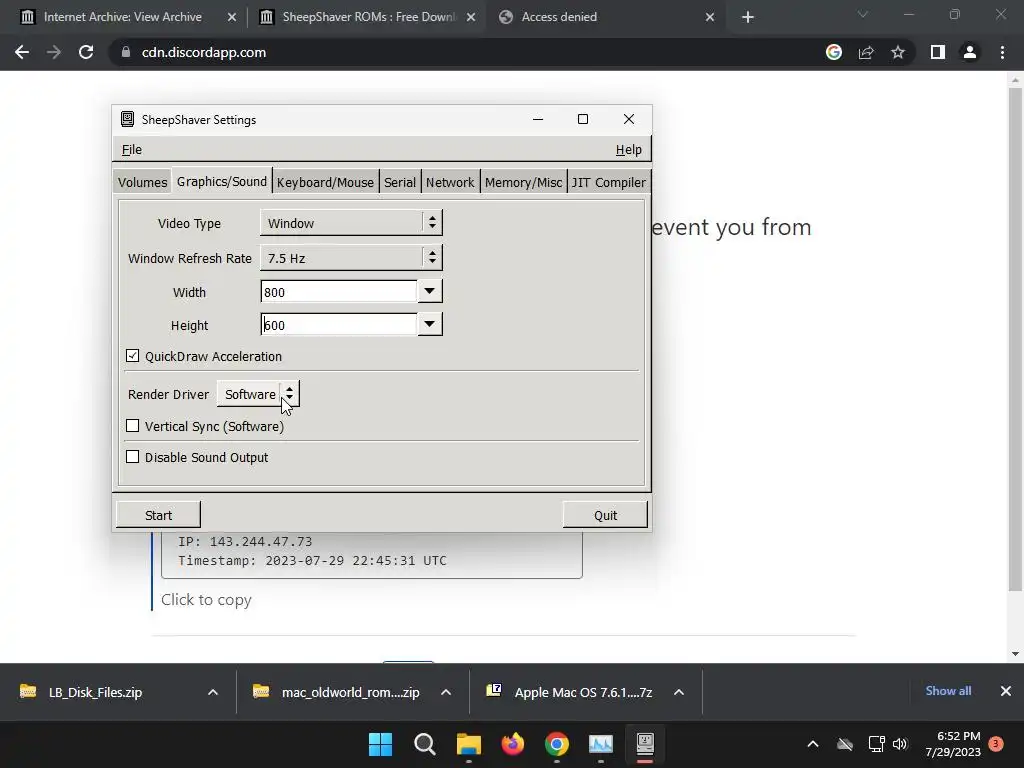Viewport: 1024px width, 768px height.
Task: Select the Graphics/Sound tab
Action: tap(222, 181)
